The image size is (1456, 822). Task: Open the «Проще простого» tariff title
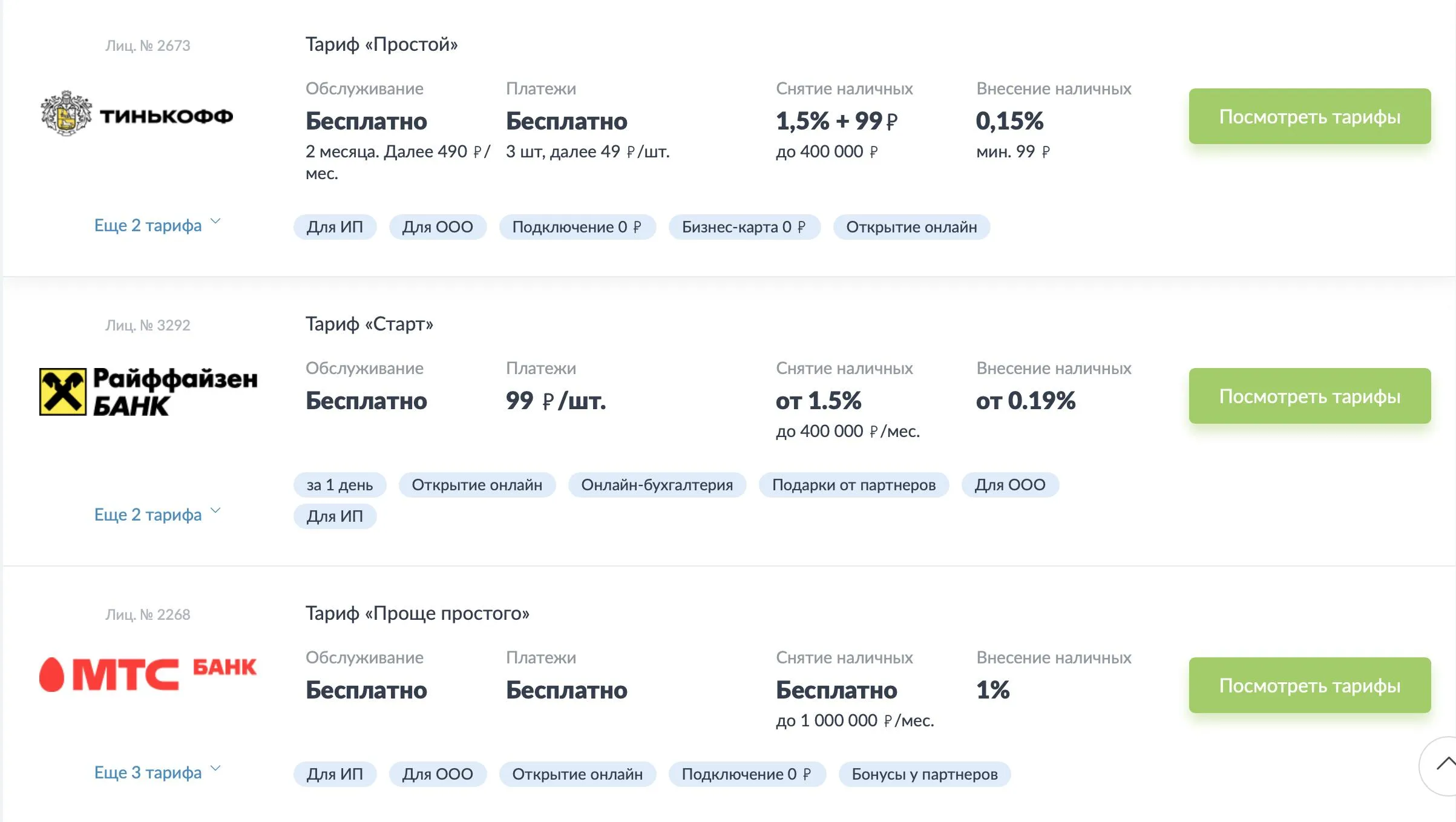coord(417,613)
